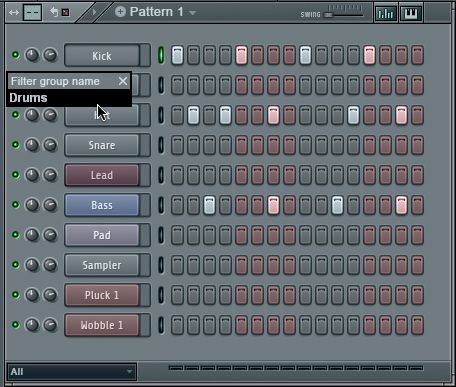This screenshot has height=387, width=456.
Task: Click the Pluck 1 channel mixer track strip
Action: coord(145,295)
